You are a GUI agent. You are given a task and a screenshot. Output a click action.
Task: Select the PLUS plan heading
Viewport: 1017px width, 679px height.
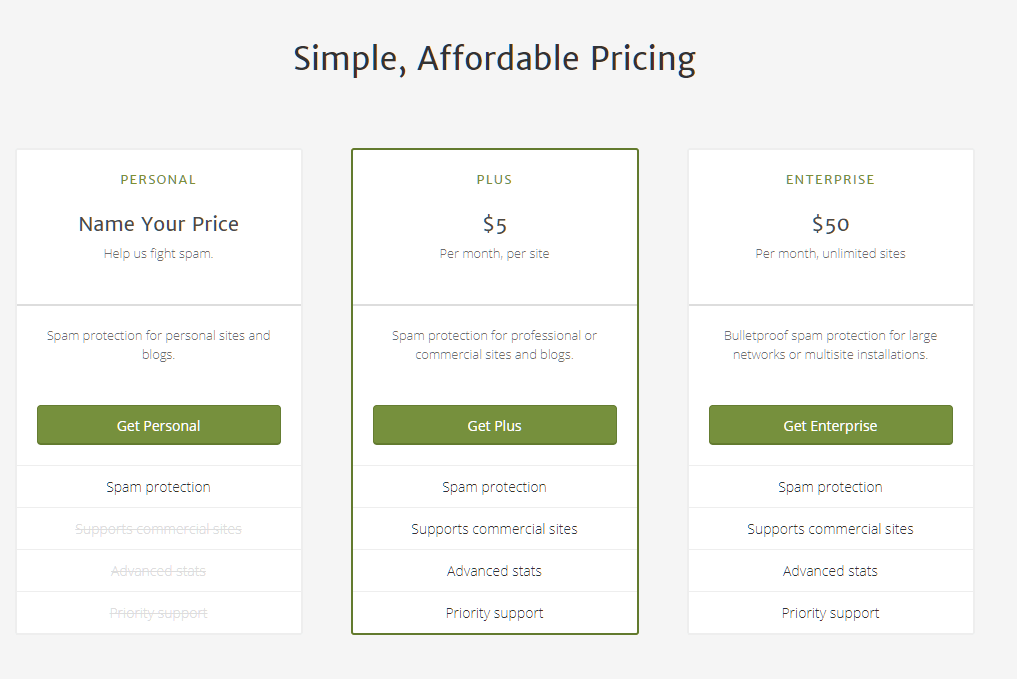(494, 180)
